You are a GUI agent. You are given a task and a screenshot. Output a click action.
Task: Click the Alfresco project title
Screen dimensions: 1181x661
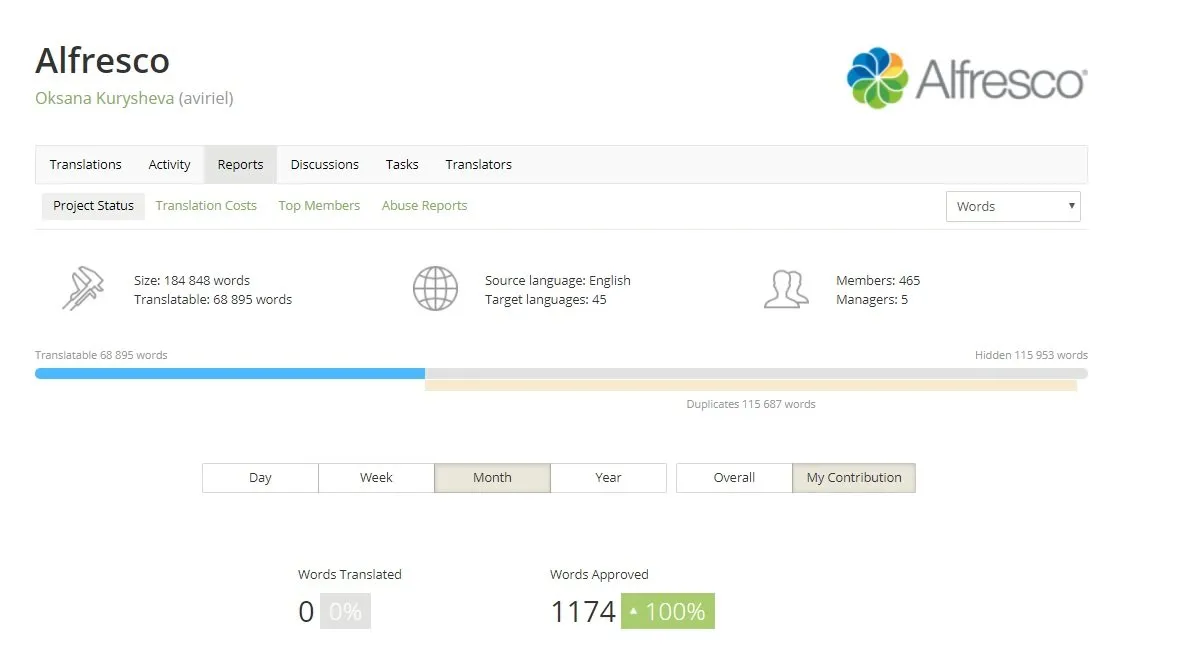pos(102,60)
